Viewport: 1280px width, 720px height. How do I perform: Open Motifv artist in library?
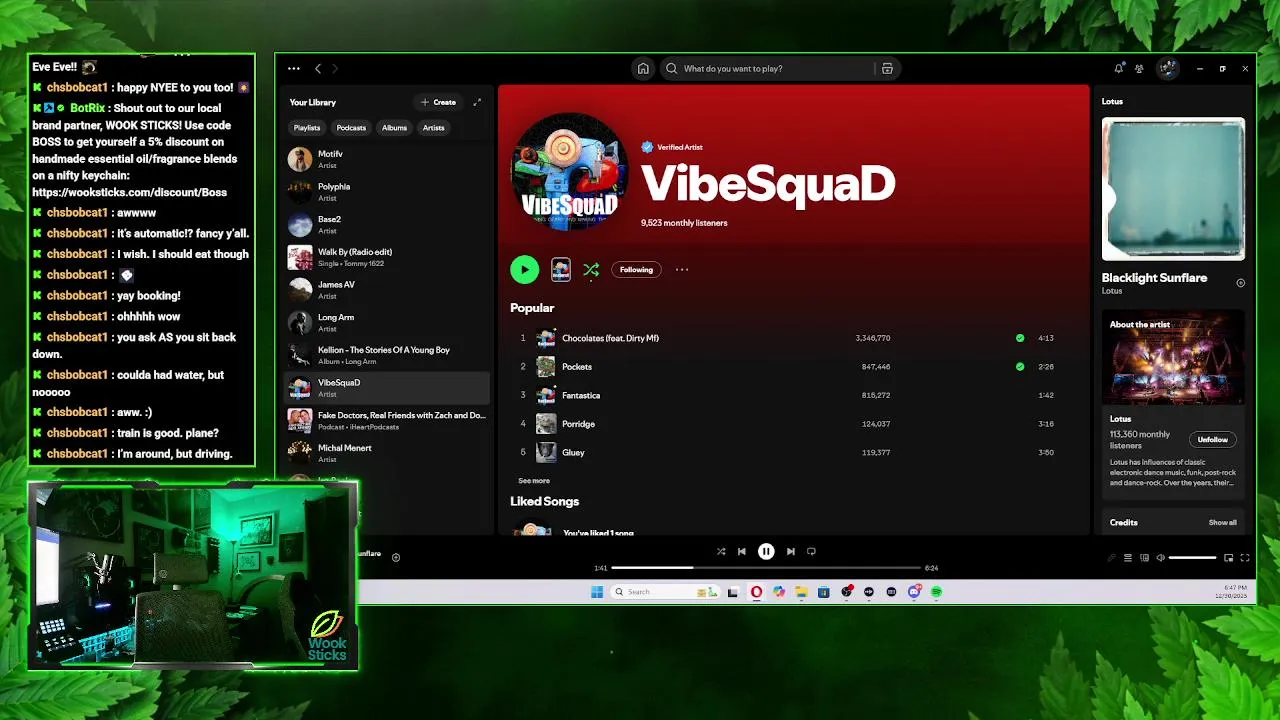tap(387, 159)
